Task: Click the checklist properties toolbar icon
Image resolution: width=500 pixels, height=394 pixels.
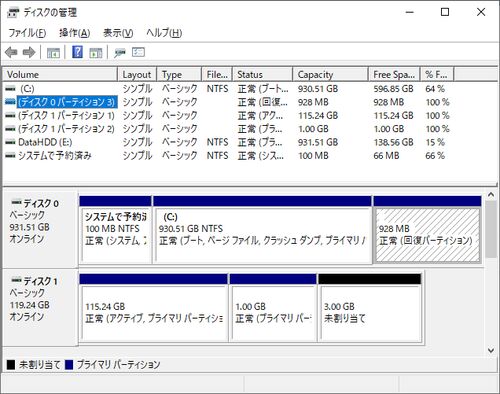Action: pos(138,52)
